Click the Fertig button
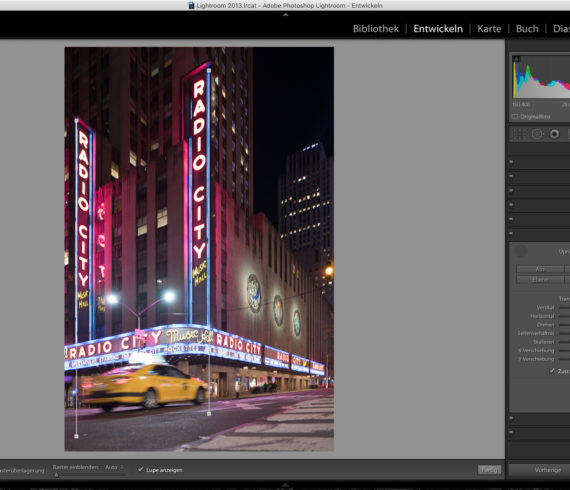This screenshot has width=570, height=490. point(489,470)
